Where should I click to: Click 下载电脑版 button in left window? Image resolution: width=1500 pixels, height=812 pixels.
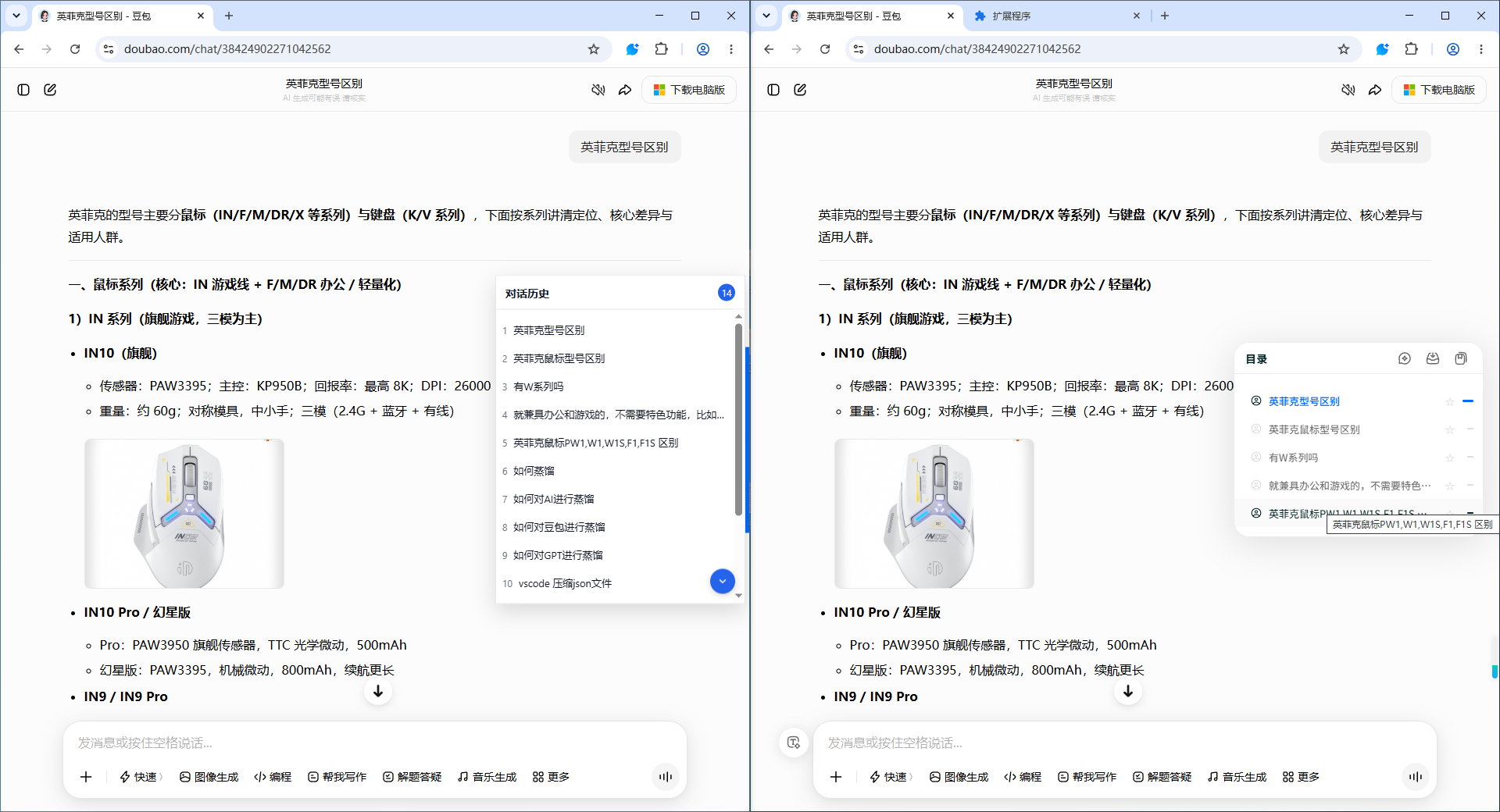(689, 90)
